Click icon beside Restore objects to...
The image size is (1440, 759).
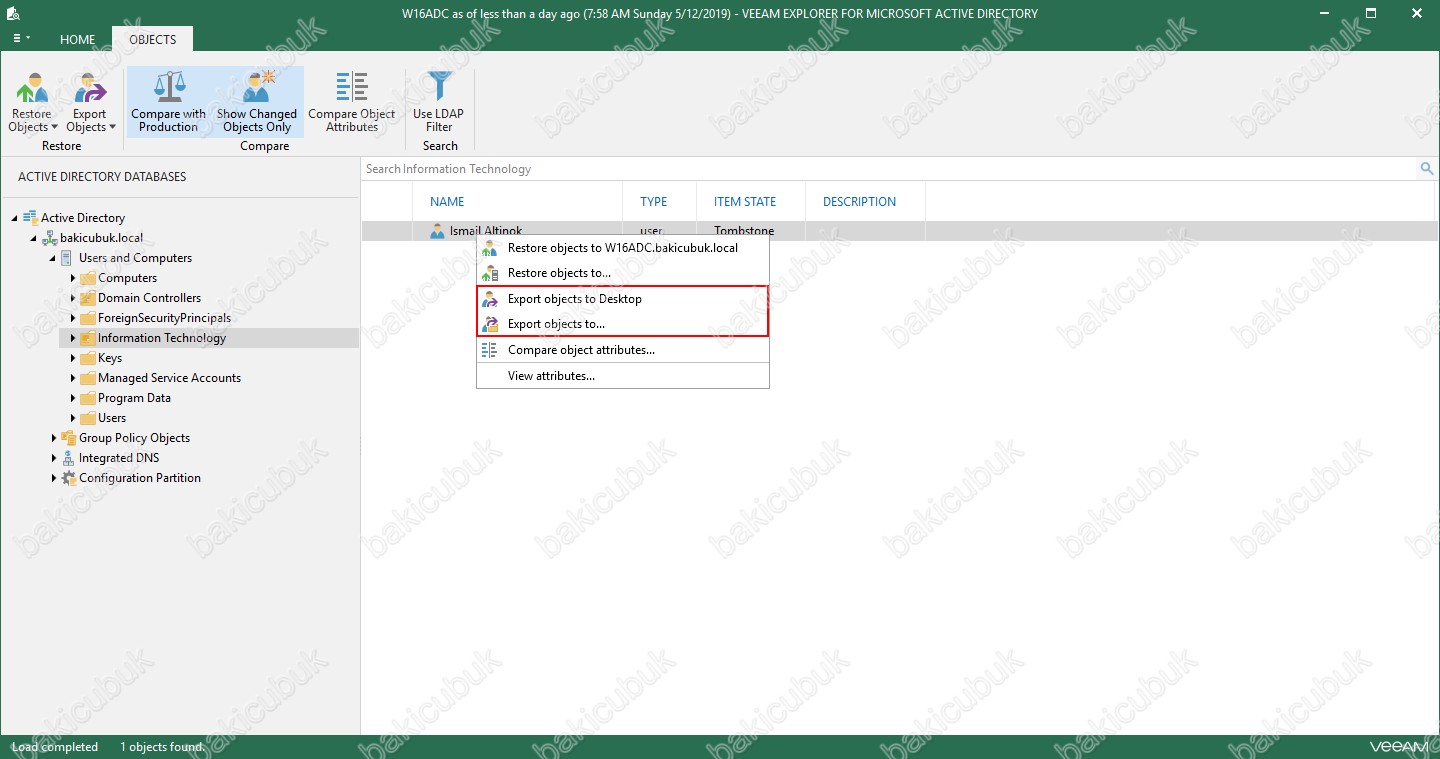(x=490, y=273)
